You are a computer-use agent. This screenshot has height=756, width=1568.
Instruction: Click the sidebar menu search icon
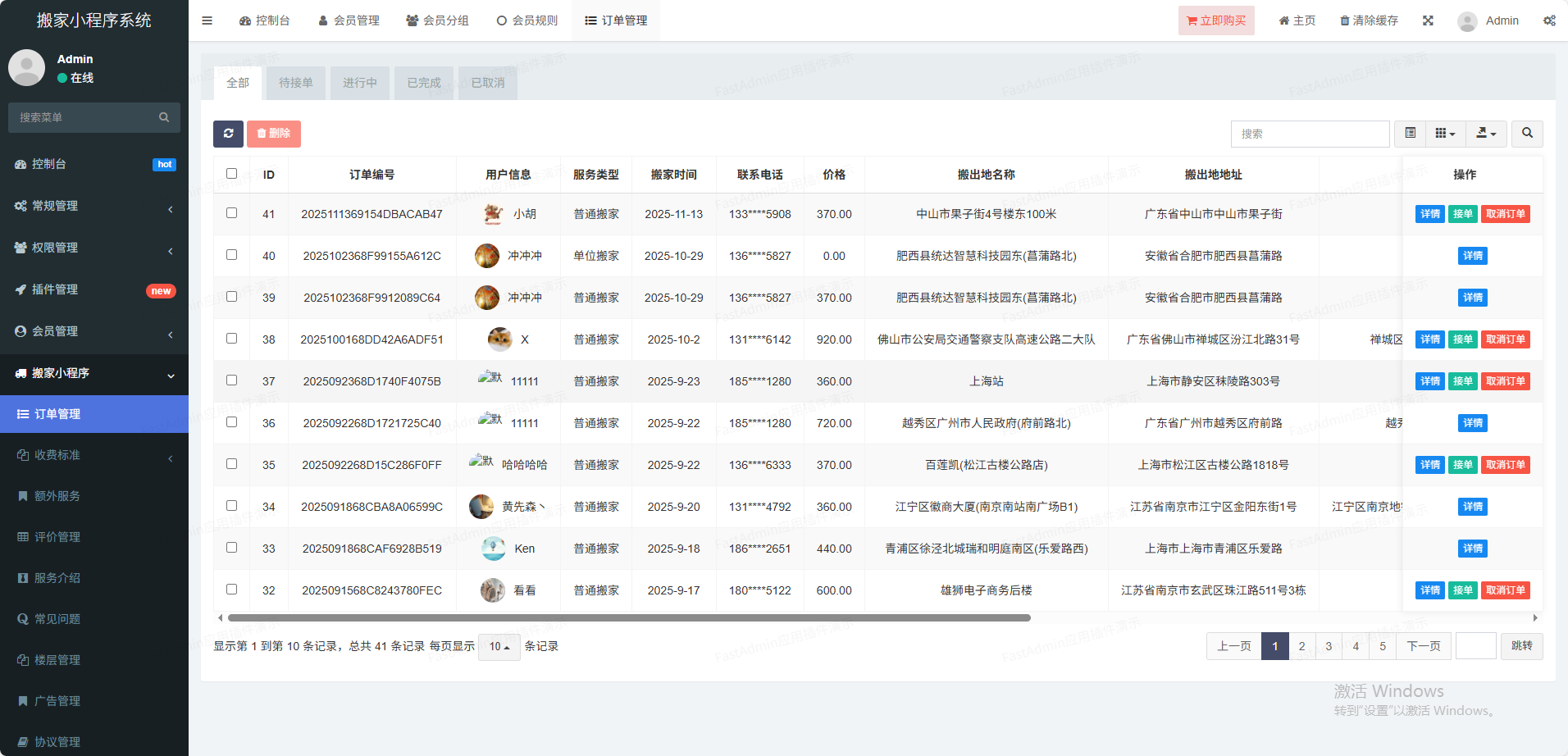[x=164, y=117]
